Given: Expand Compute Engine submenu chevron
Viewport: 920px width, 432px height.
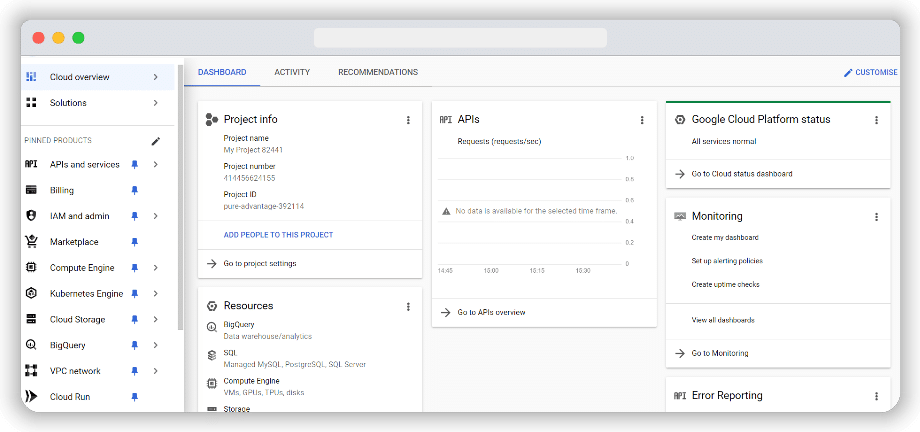Looking at the screenshot, I should (x=155, y=268).
